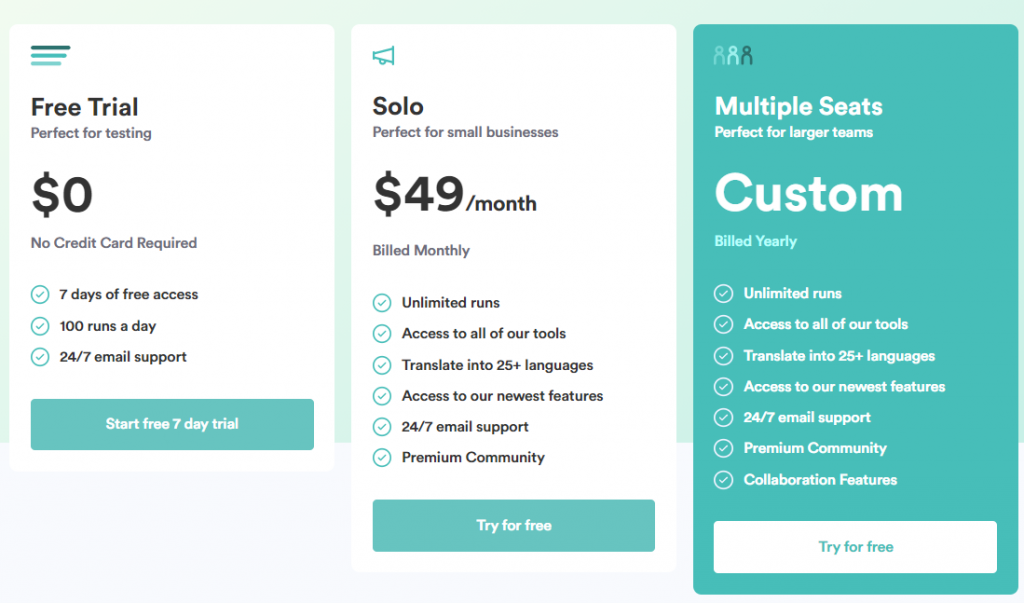
Task: Click the $49/month price text
Action: 455,194
